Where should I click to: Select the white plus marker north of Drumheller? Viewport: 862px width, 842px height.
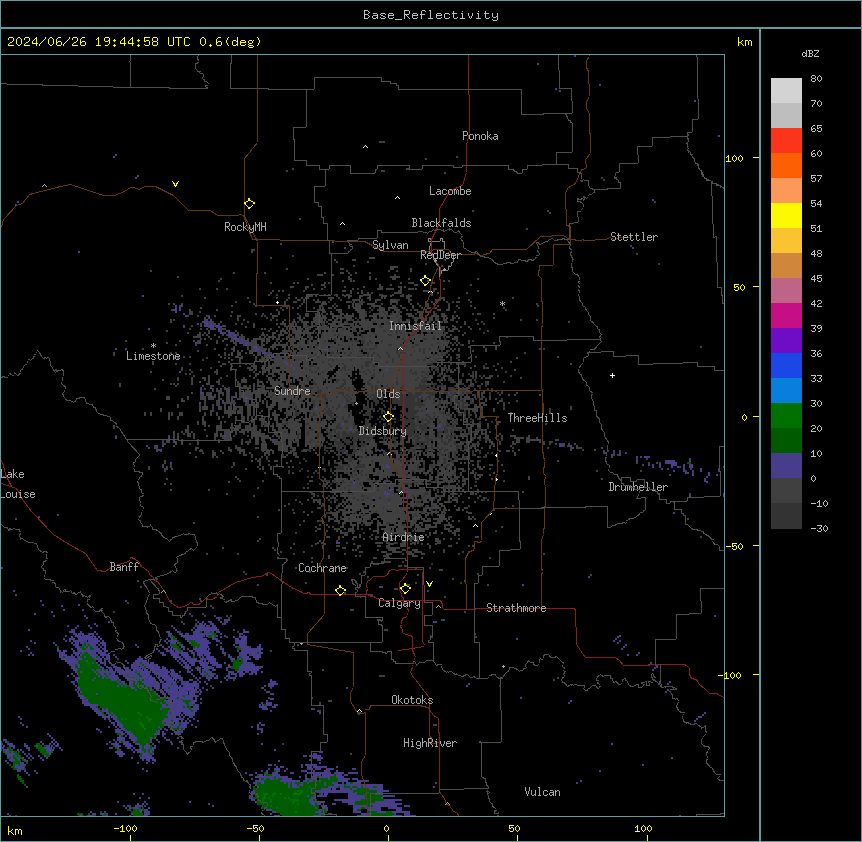612,375
